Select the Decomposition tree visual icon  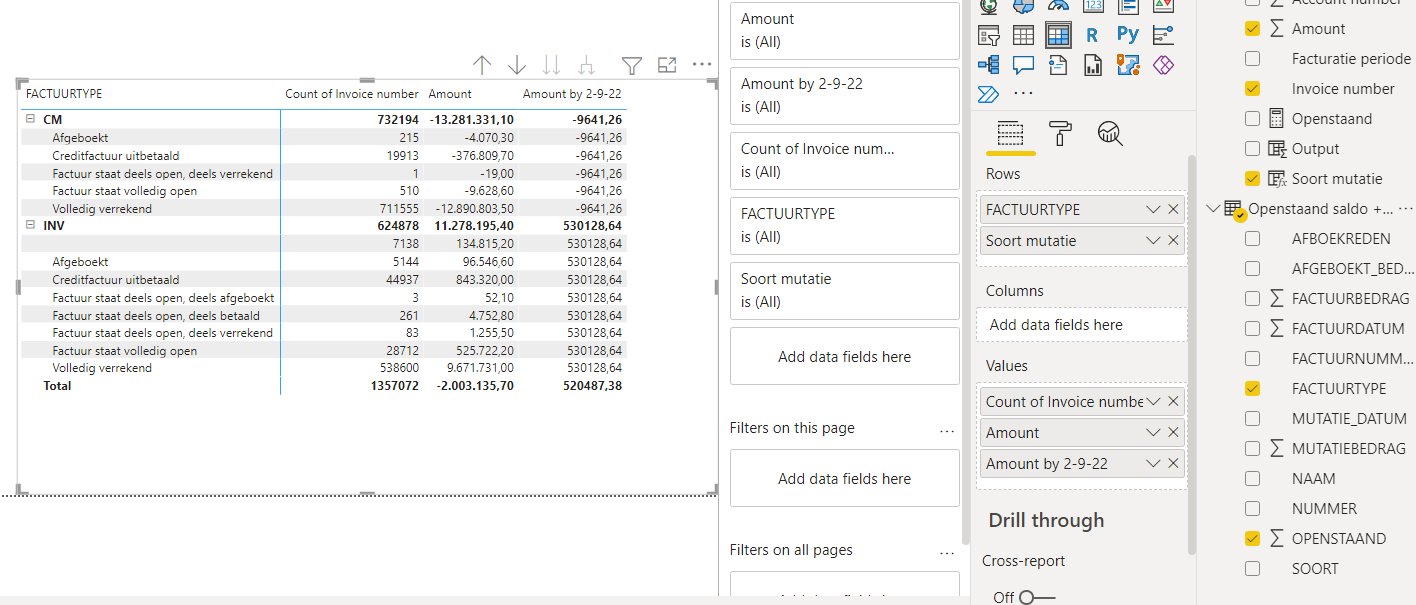coord(989,65)
